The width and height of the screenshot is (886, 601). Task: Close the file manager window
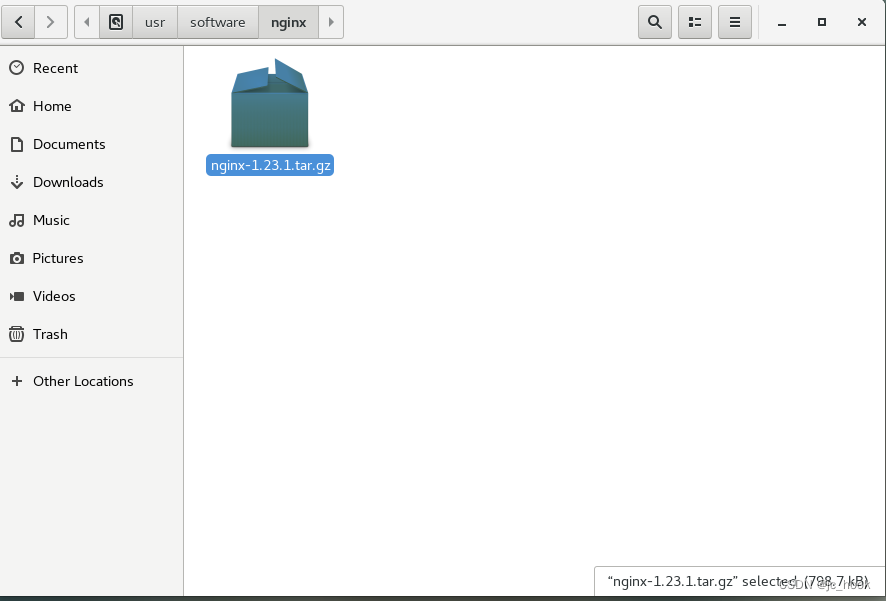(862, 22)
